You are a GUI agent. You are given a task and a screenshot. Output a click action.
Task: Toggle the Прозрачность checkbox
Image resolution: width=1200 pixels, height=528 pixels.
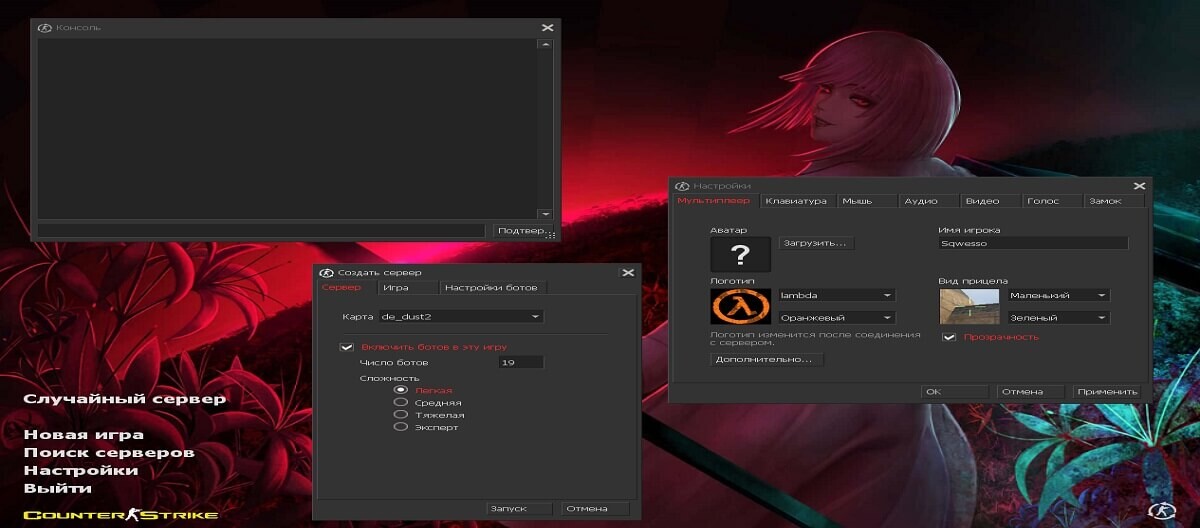click(x=949, y=337)
